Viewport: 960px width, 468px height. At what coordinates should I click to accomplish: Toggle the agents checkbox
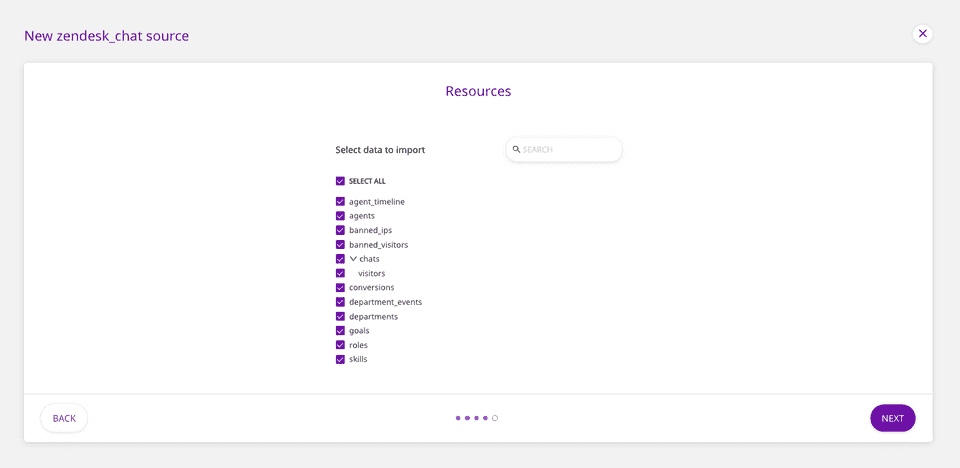[340, 216]
